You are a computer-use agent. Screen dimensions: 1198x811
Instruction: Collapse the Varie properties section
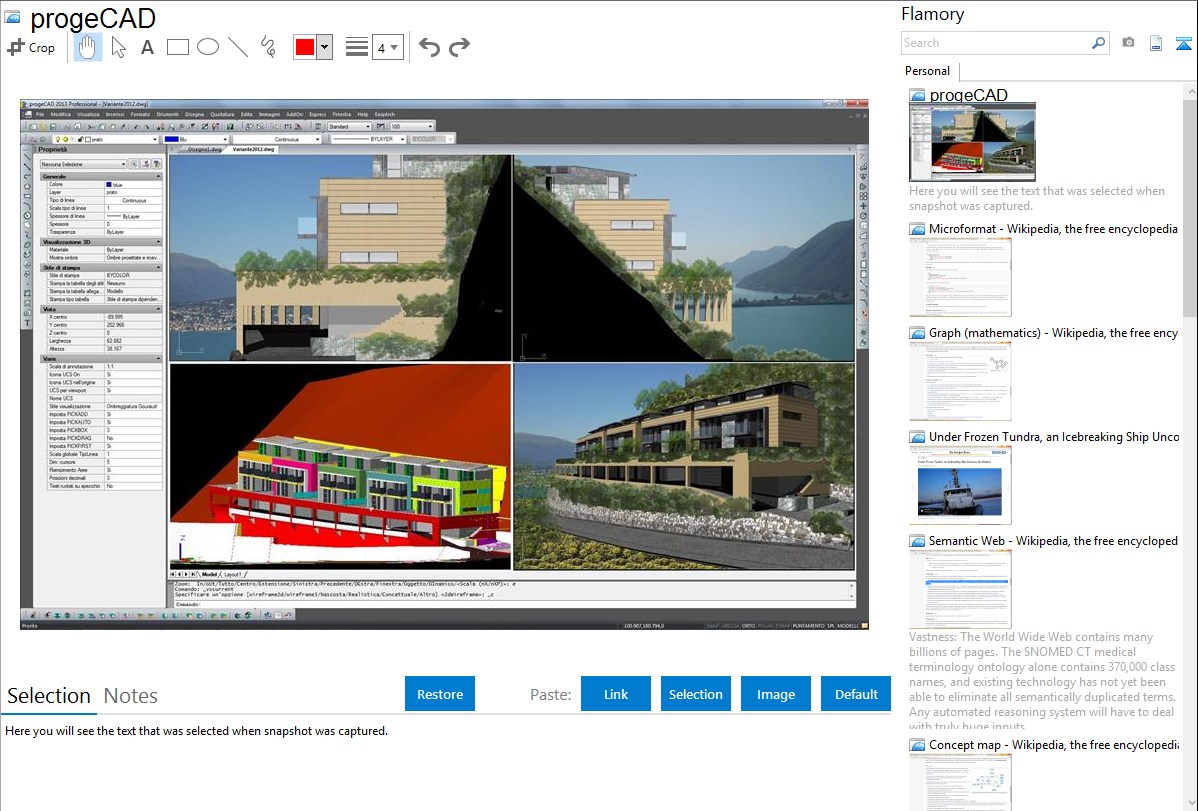click(158, 358)
